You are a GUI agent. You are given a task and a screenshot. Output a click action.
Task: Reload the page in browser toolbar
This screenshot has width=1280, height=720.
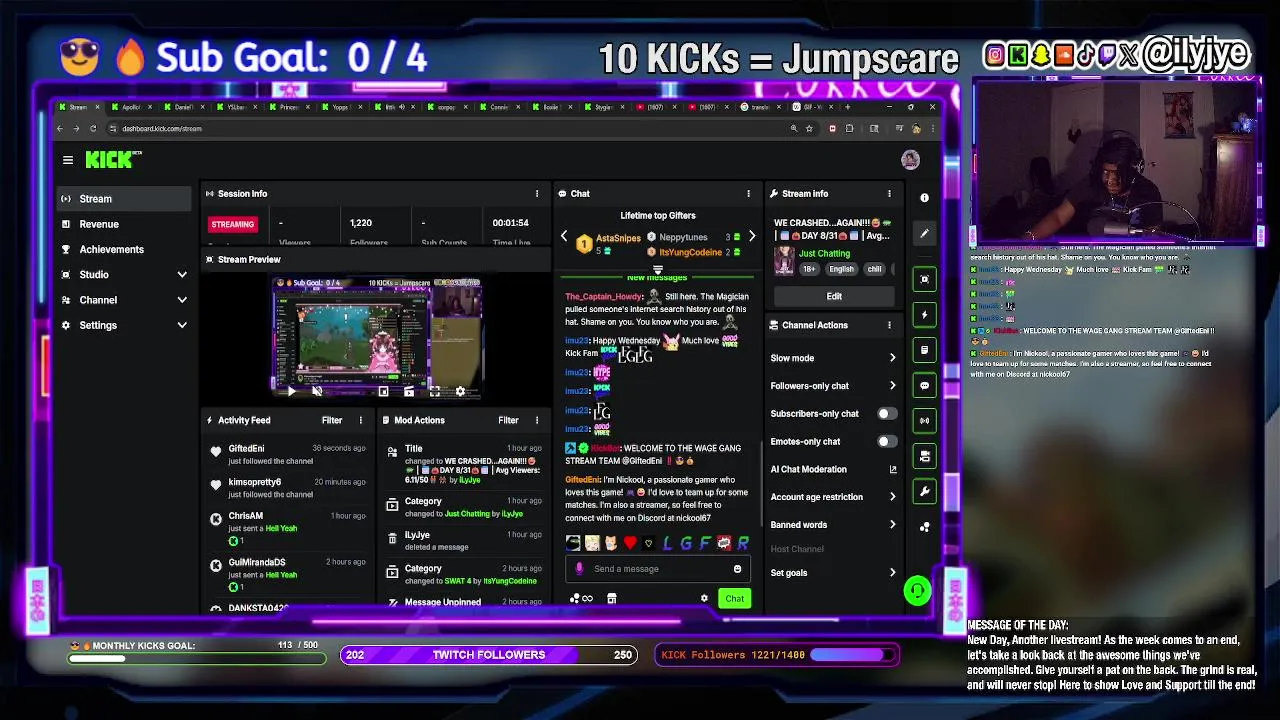click(x=93, y=128)
